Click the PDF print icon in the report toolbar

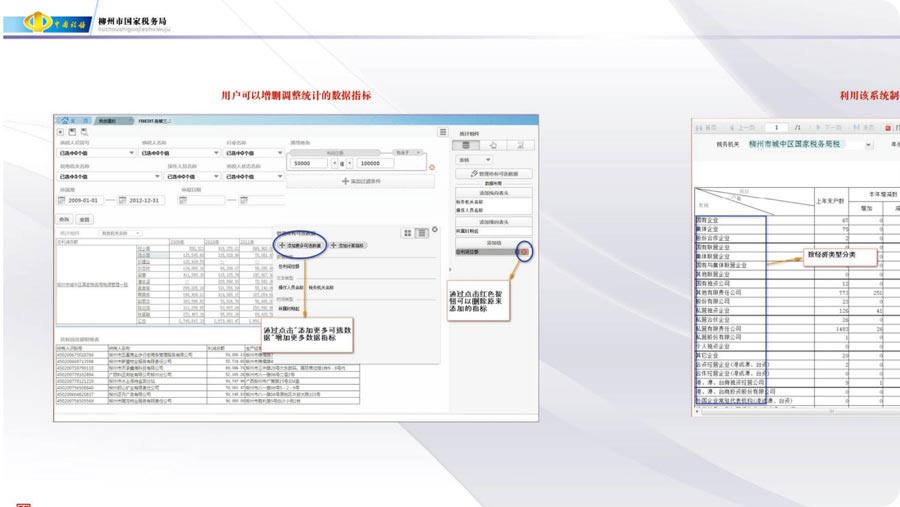[x=887, y=128]
